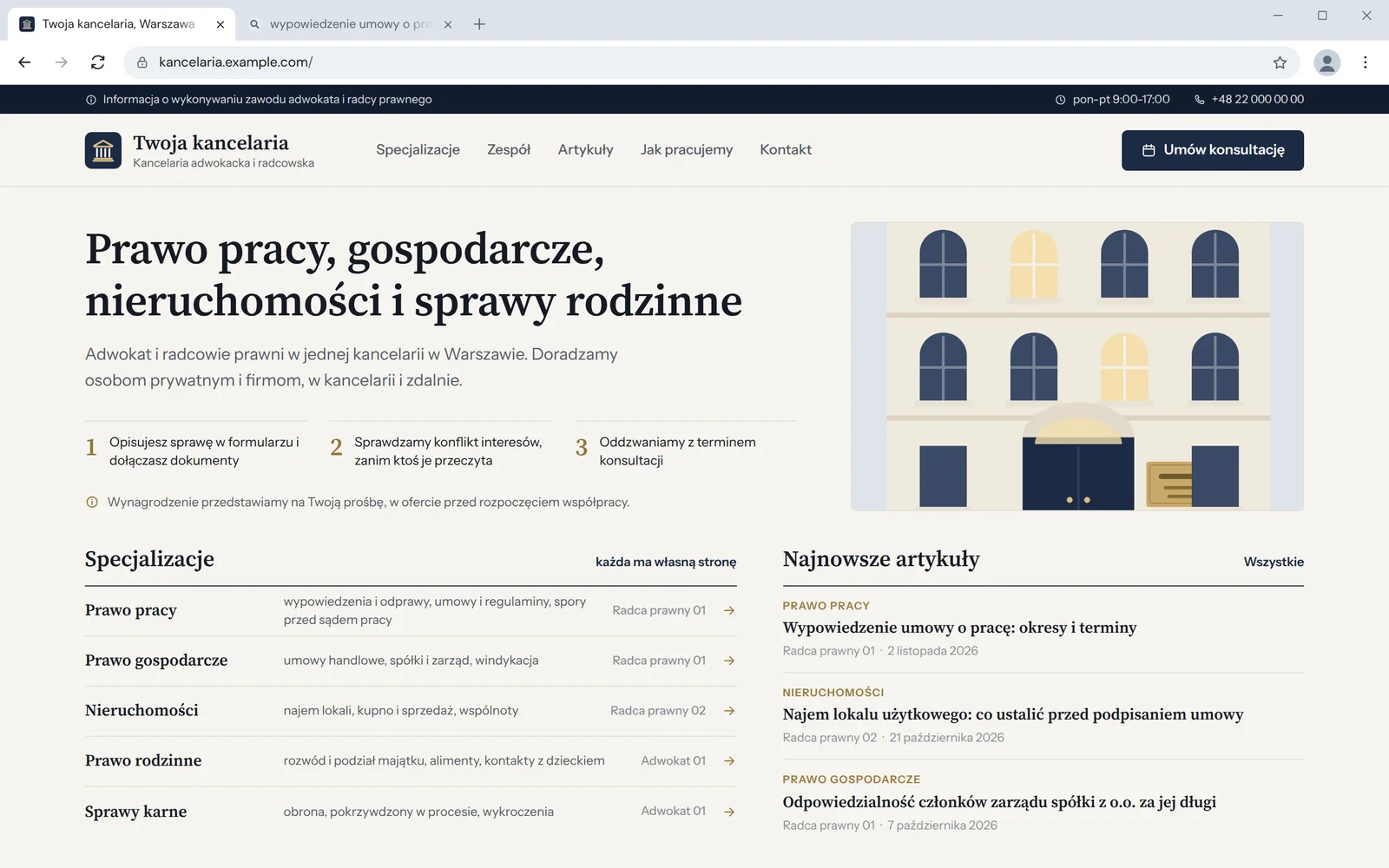1389x868 pixels.
Task: Click the clock icon beside opening hours
Action: (1060, 100)
